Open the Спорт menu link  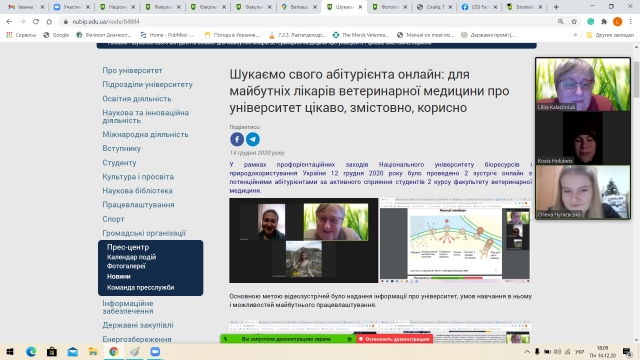113,219
